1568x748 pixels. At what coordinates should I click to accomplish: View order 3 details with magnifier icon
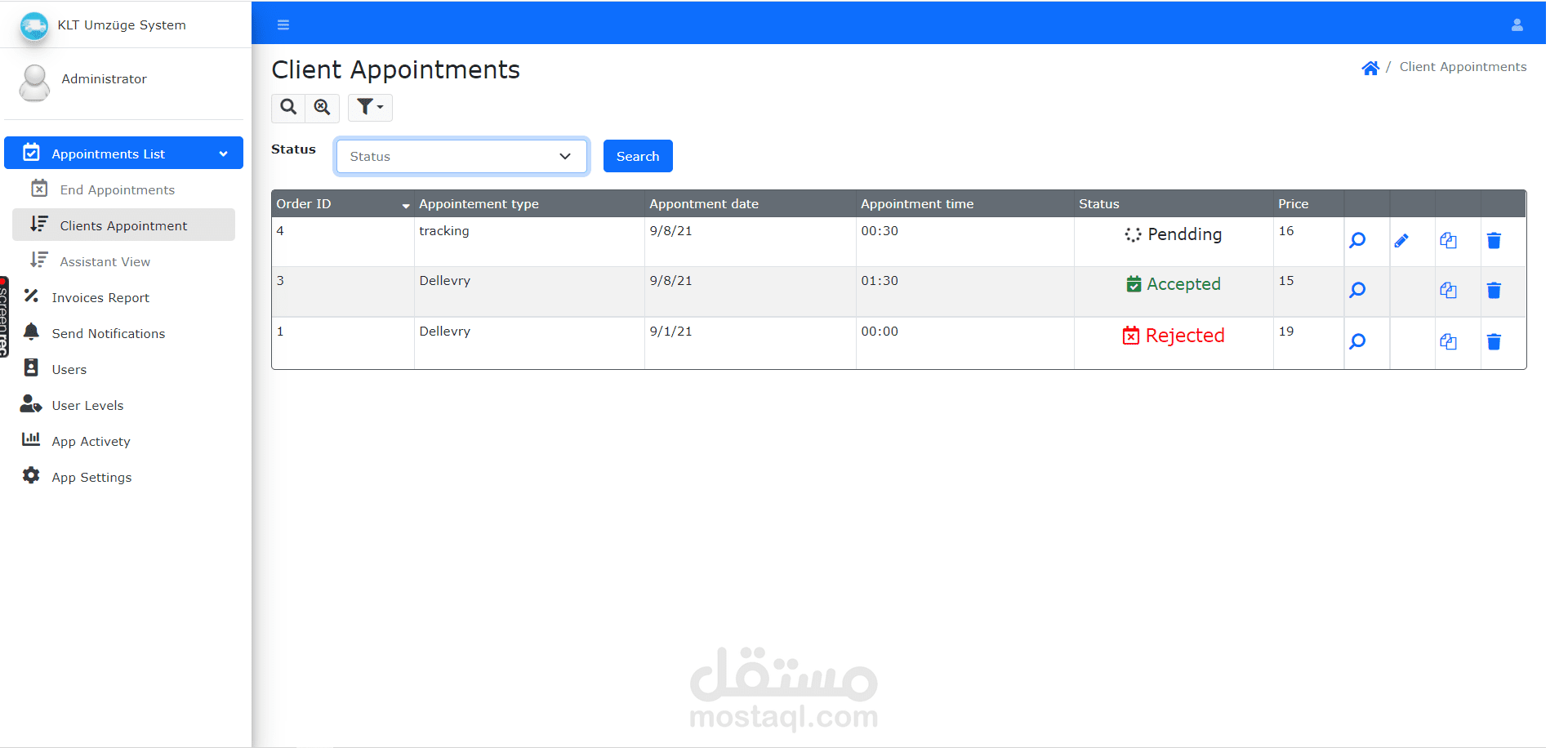click(x=1357, y=290)
